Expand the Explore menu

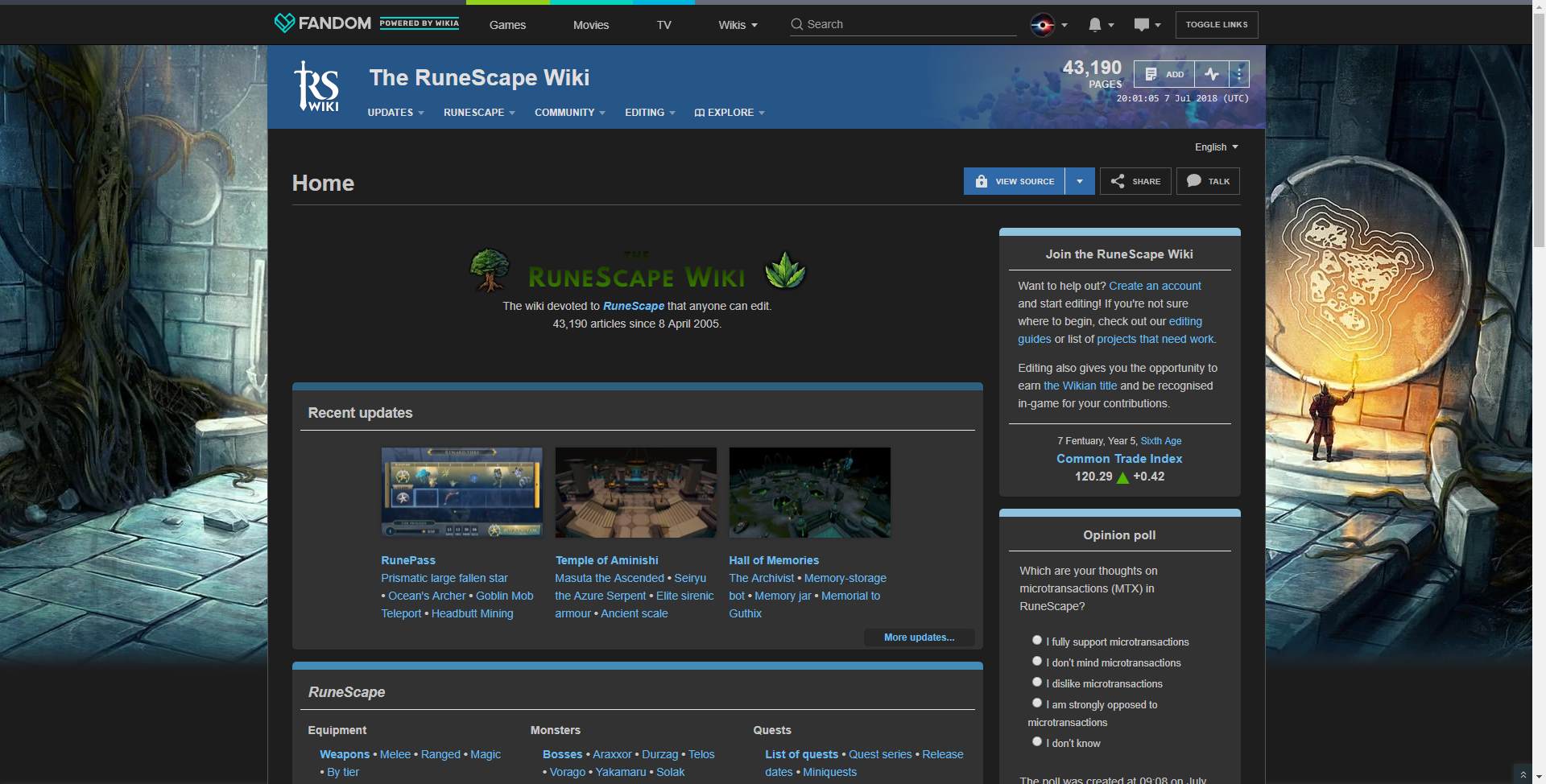(x=730, y=113)
